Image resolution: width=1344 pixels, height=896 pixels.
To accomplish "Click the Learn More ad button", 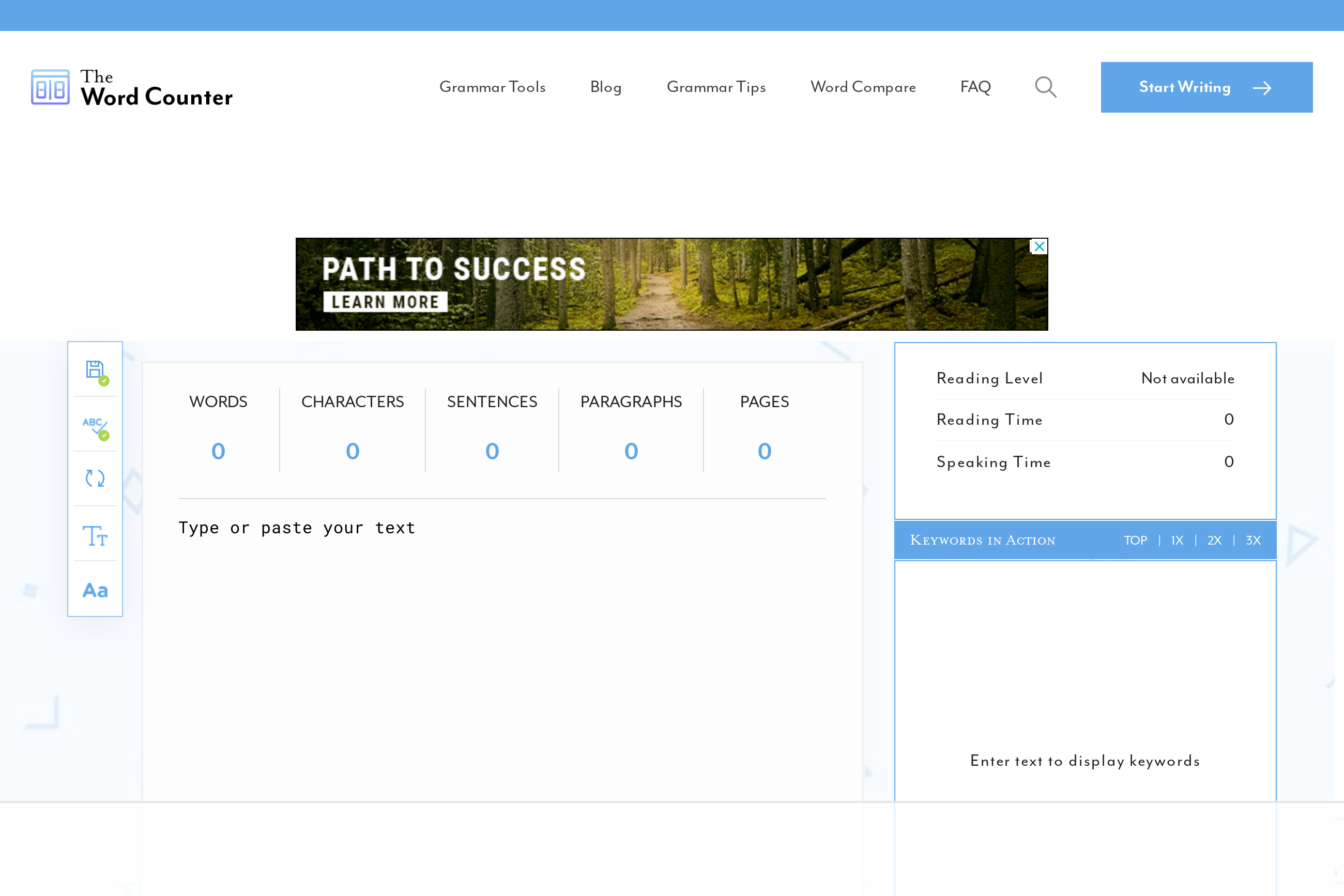I will pos(385,302).
